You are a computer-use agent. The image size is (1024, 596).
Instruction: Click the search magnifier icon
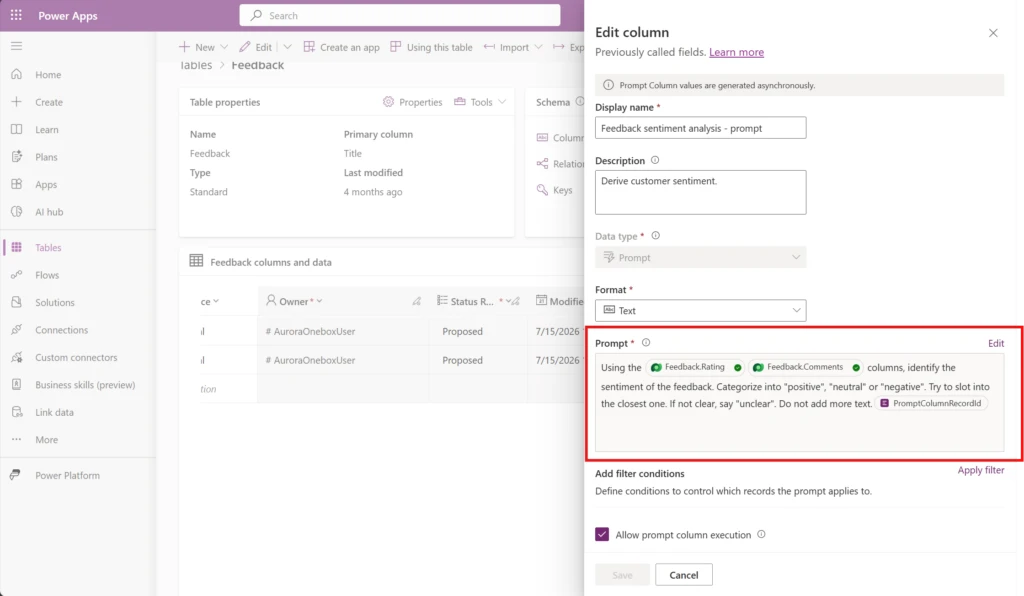click(x=256, y=15)
